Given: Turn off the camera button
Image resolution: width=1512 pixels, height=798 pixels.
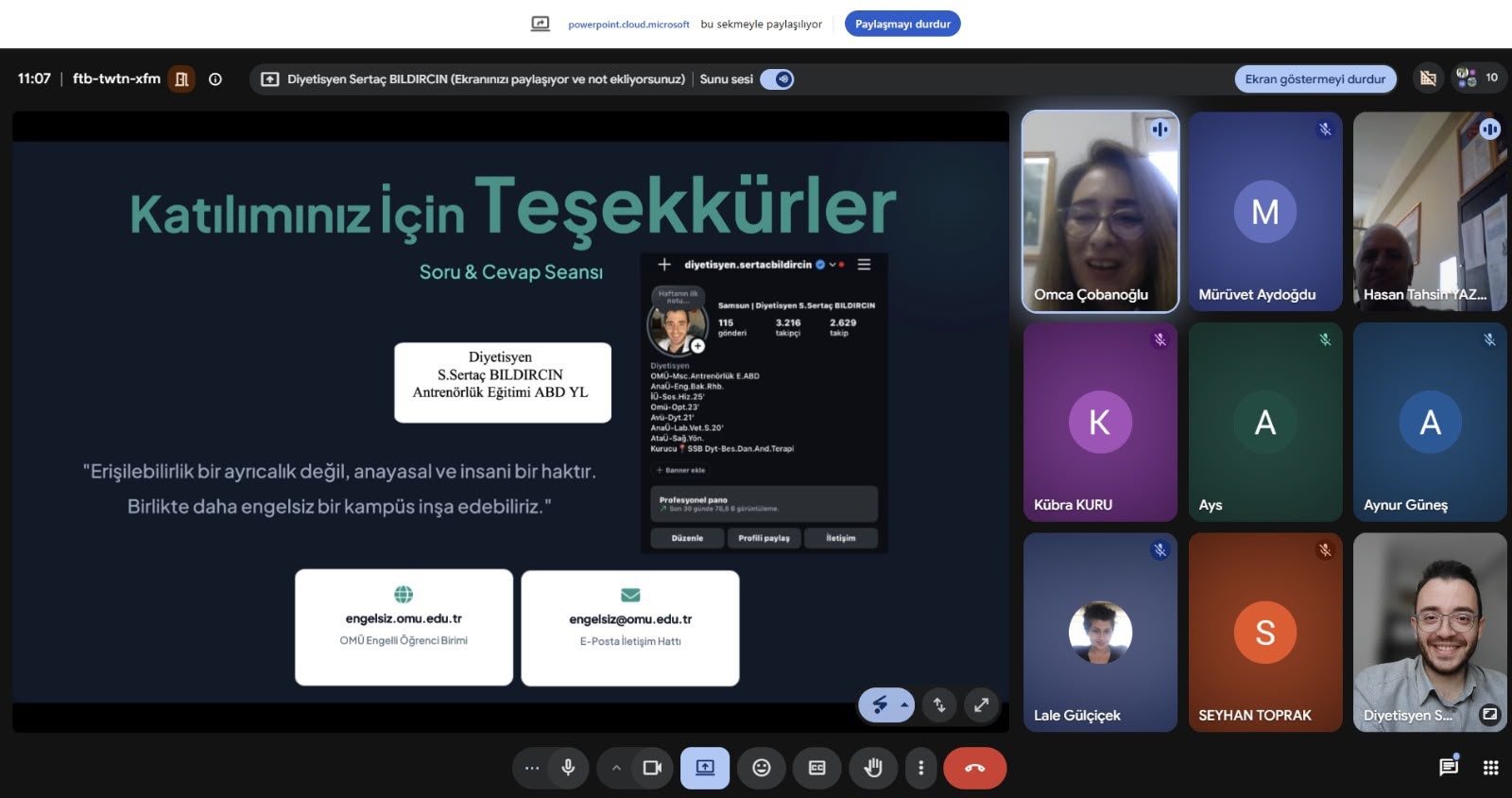Looking at the screenshot, I should pyautogui.click(x=652, y=768).
